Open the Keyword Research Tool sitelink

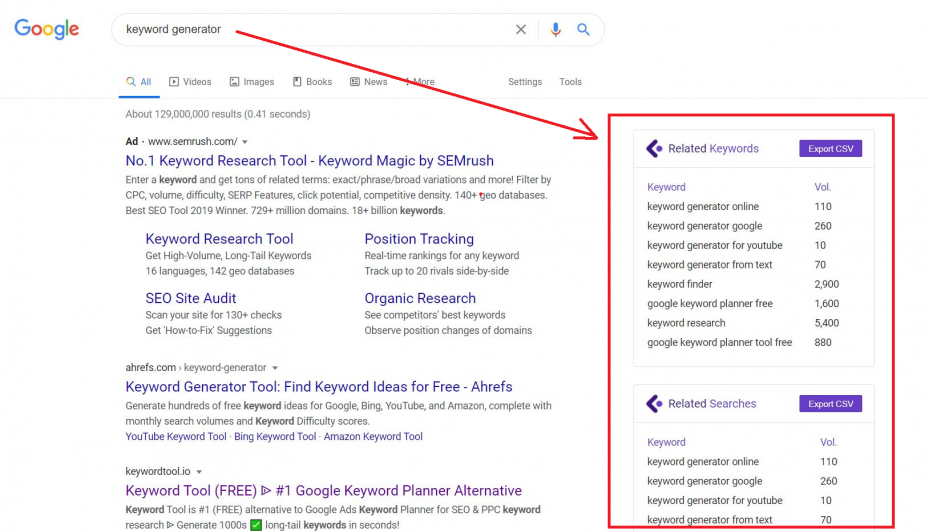[219, 239]
